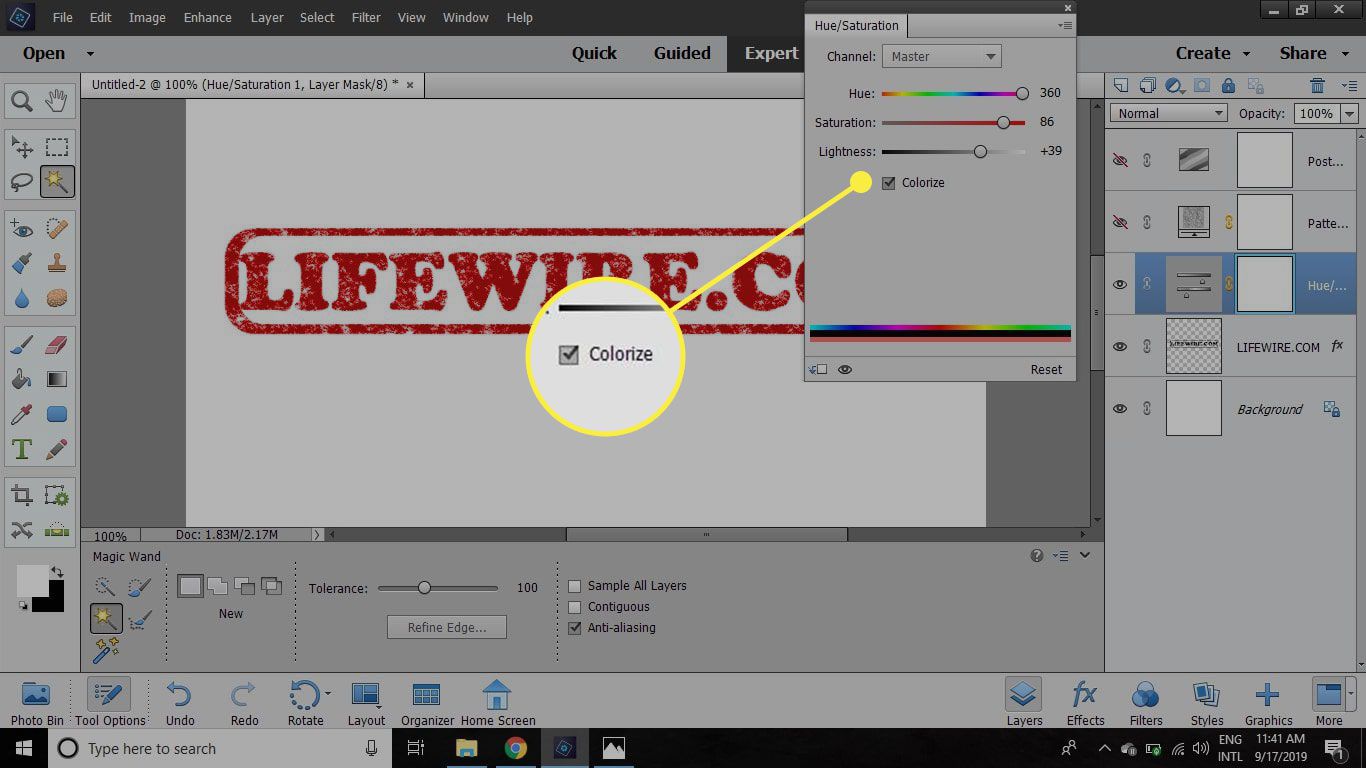1366x768 pixels.
Task: Click the create adjustment layer icon
Action: pyautogui.click(x=1175, y=85)
